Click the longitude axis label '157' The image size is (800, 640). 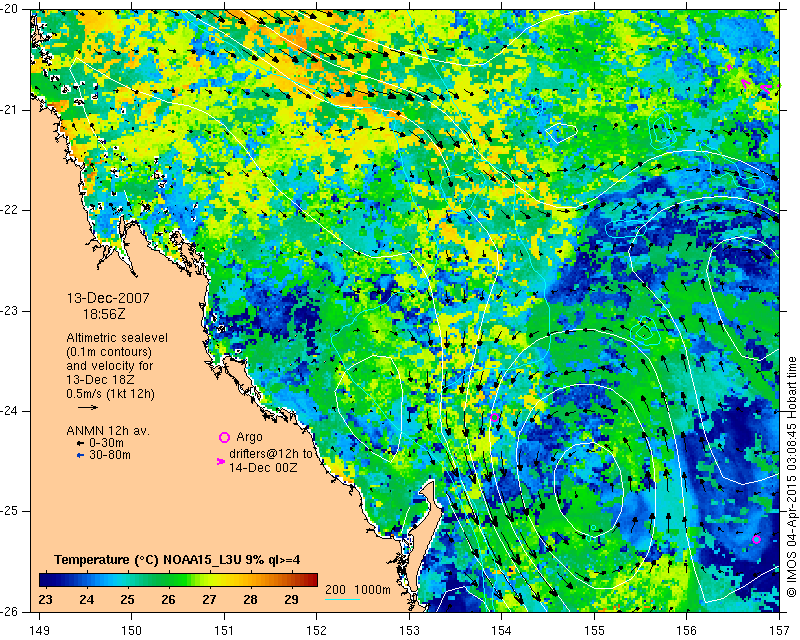779,631
